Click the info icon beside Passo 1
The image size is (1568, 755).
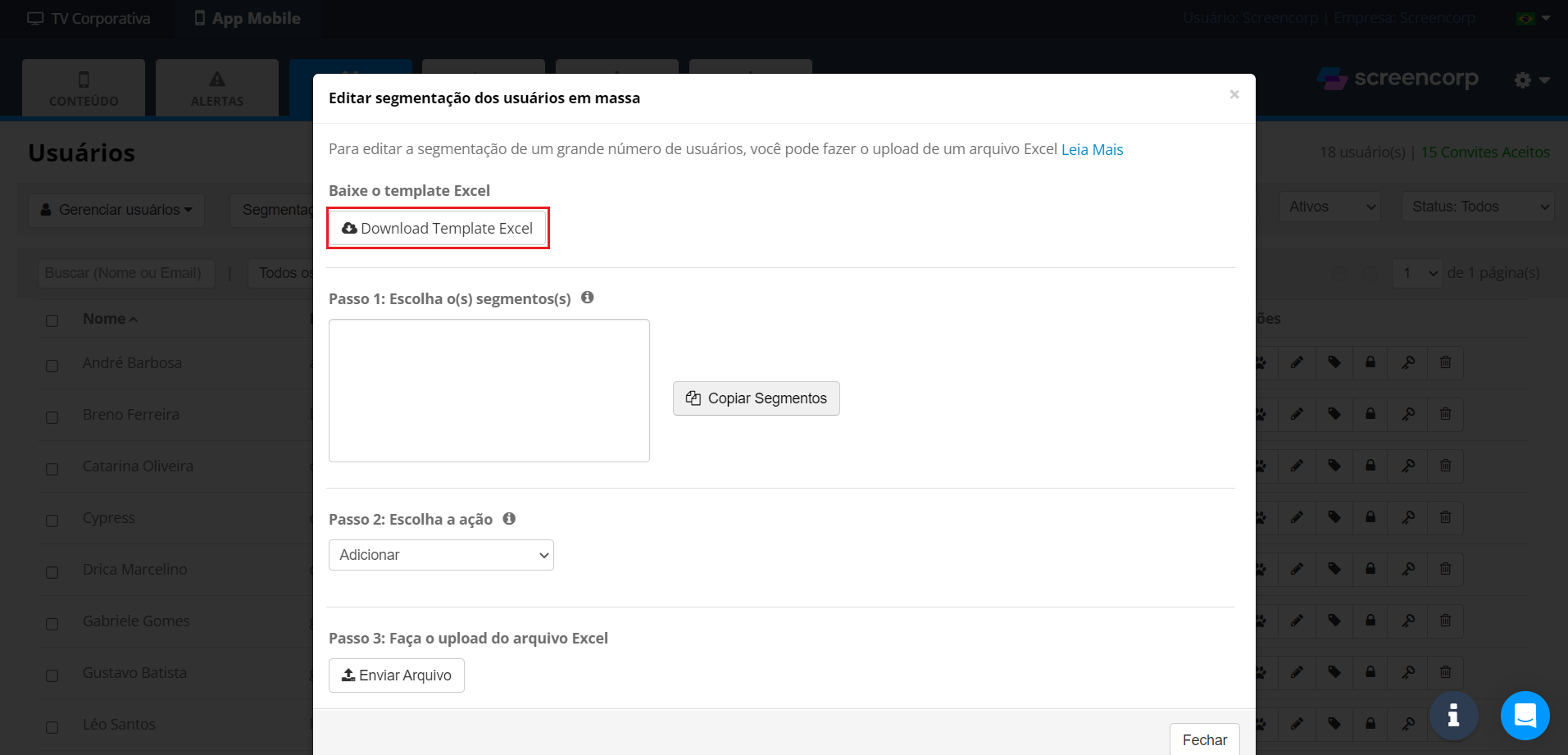click(x=587, y=298)
